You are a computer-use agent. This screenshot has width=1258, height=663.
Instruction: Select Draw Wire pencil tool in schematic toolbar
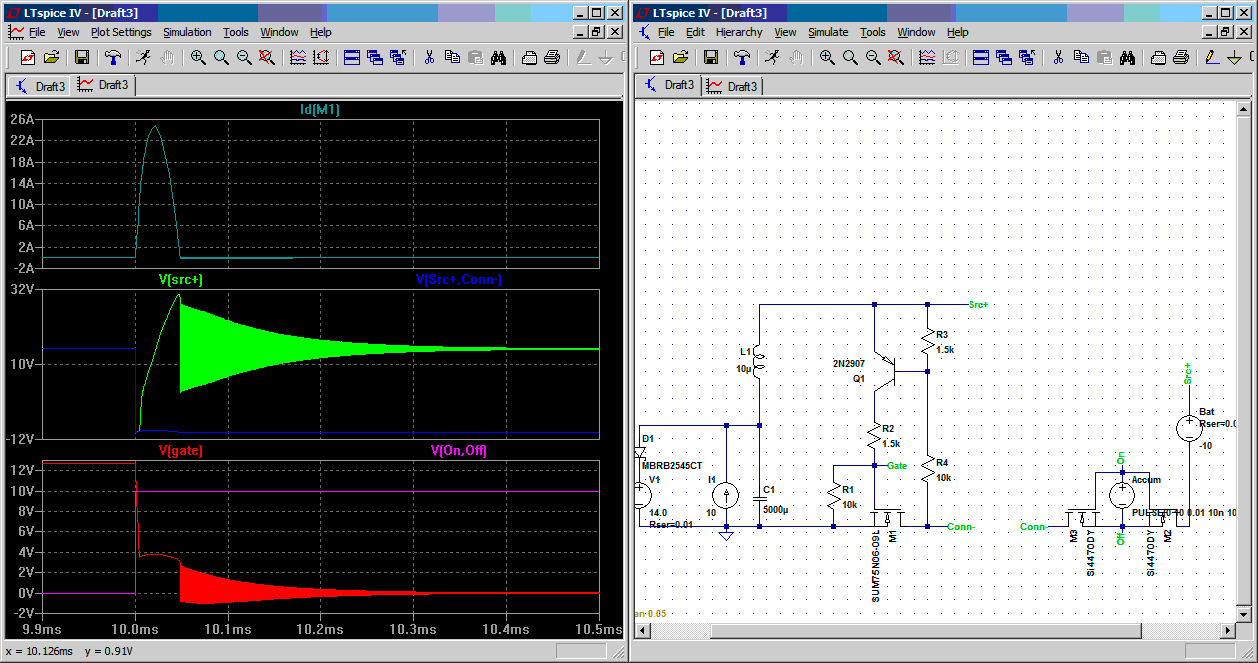(x=1211, y=57)
